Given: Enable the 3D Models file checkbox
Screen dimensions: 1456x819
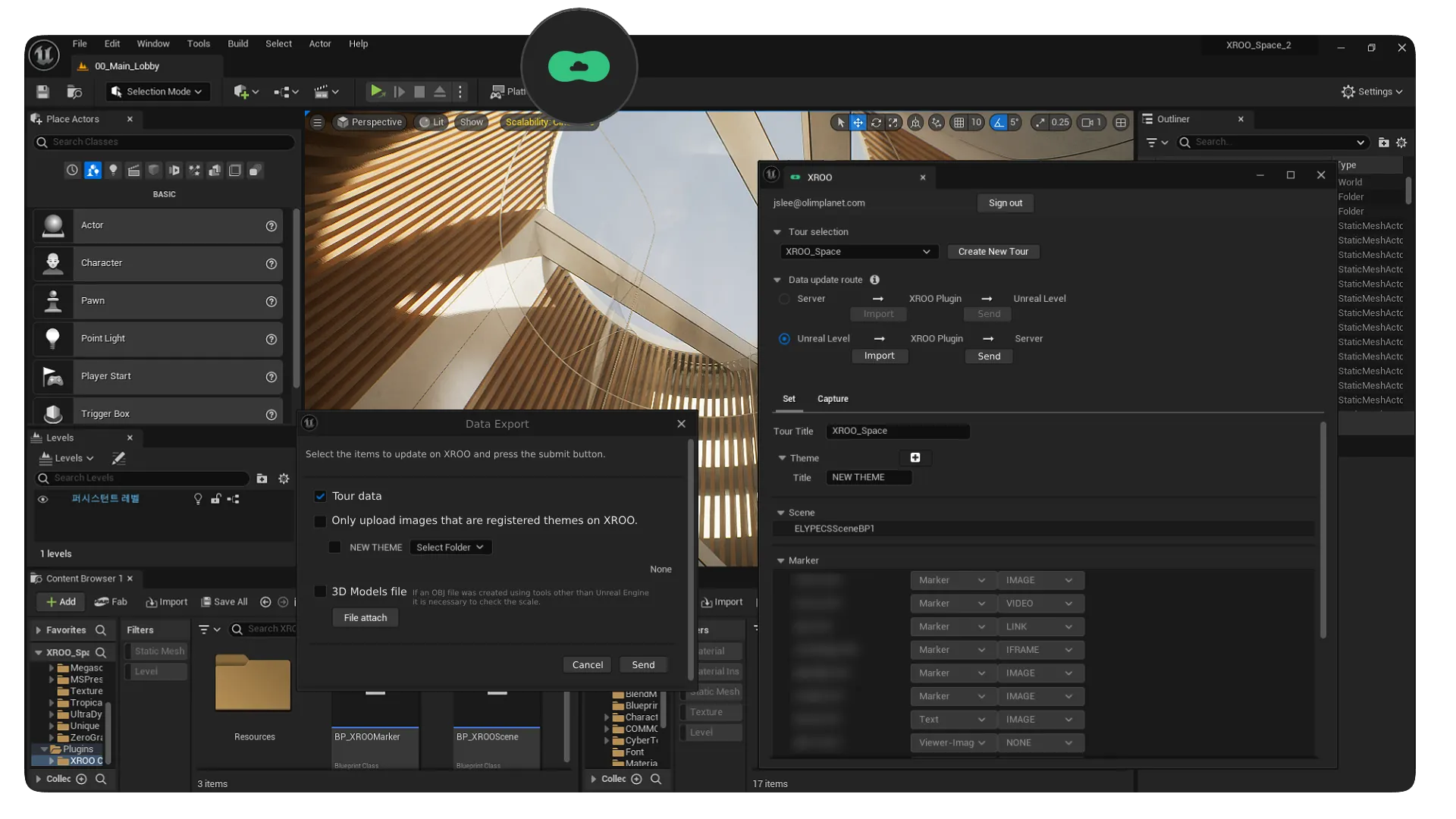Looking at the screenshot, I should [320, 591].
